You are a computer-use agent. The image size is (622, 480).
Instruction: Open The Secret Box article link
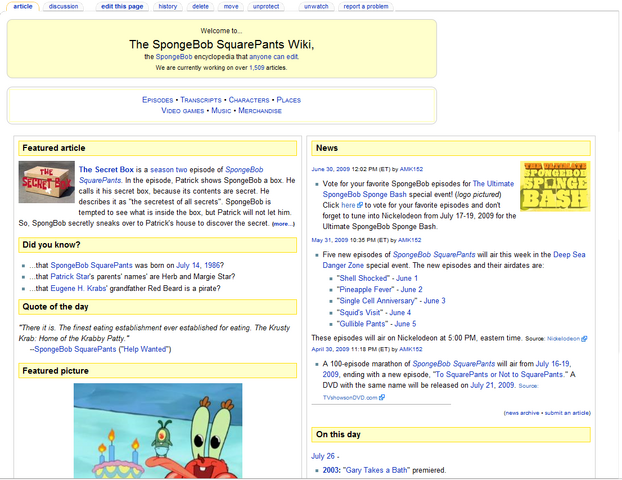(106, 169)
